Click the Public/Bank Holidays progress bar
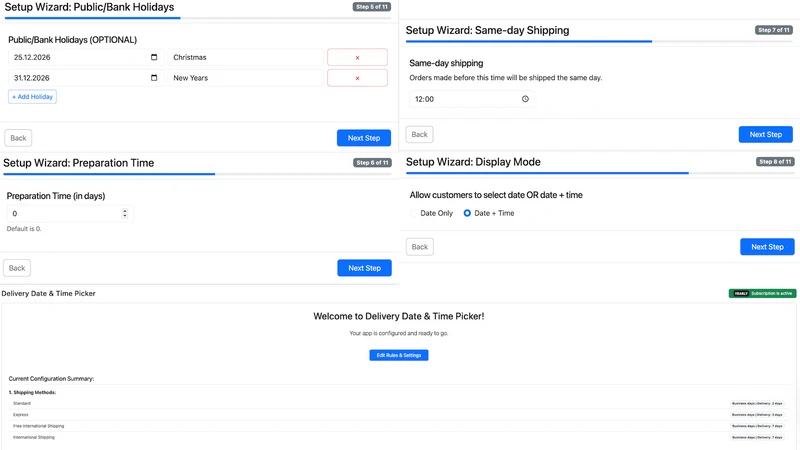The height and width of the screenshot is (450, 800). (x=198, y=18)
